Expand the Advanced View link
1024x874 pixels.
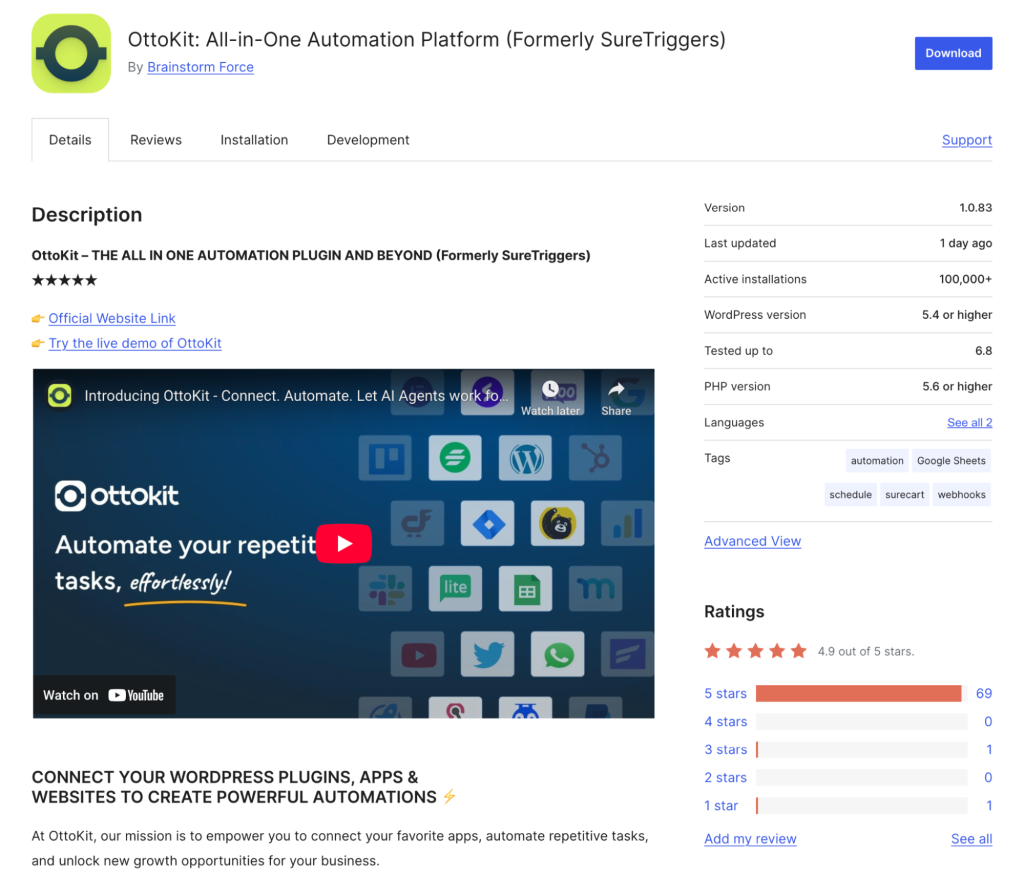(x=752, y=541)
